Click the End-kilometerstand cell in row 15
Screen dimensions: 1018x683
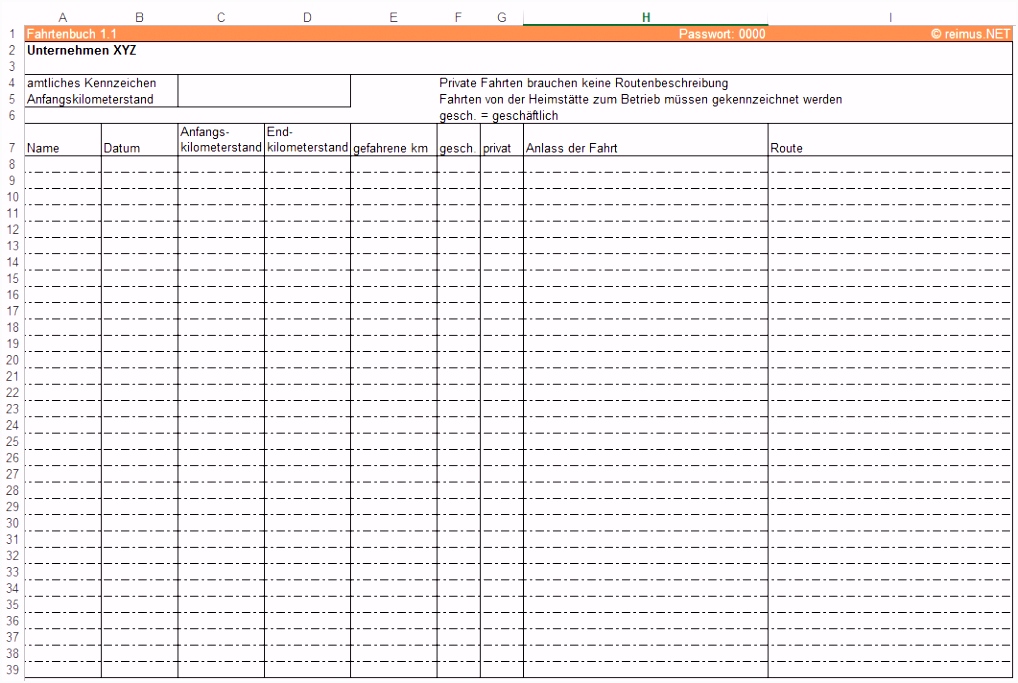tap(307, 279)
